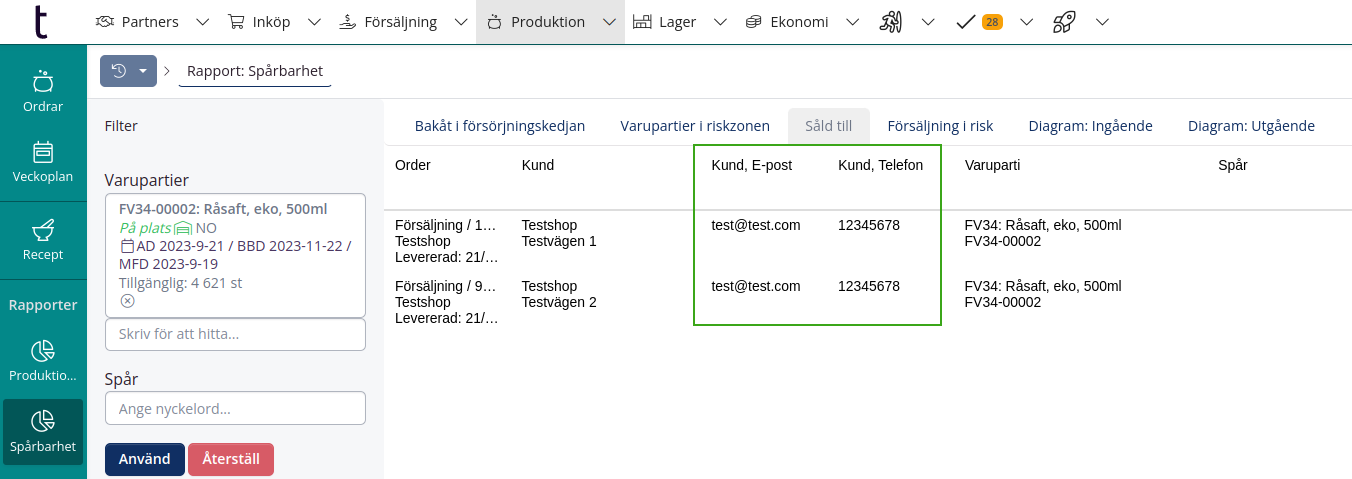Click the Spår keyword input field
1352x479 pixels.
pyautogui.click(x=235, y=408)
